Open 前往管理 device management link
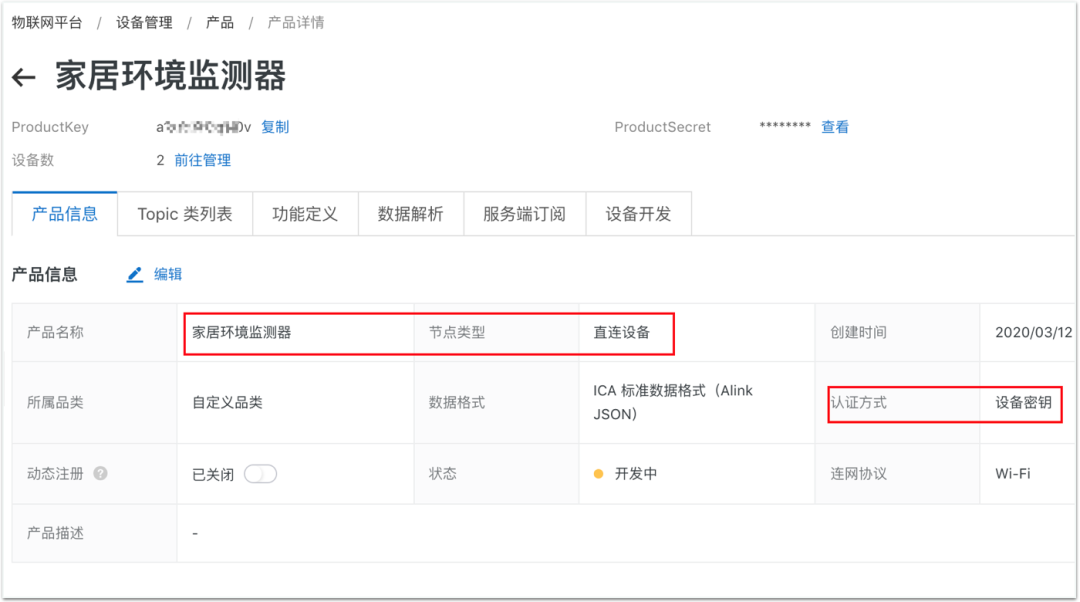This screenshot has width=1080, height=602. (x=202, y=160)
